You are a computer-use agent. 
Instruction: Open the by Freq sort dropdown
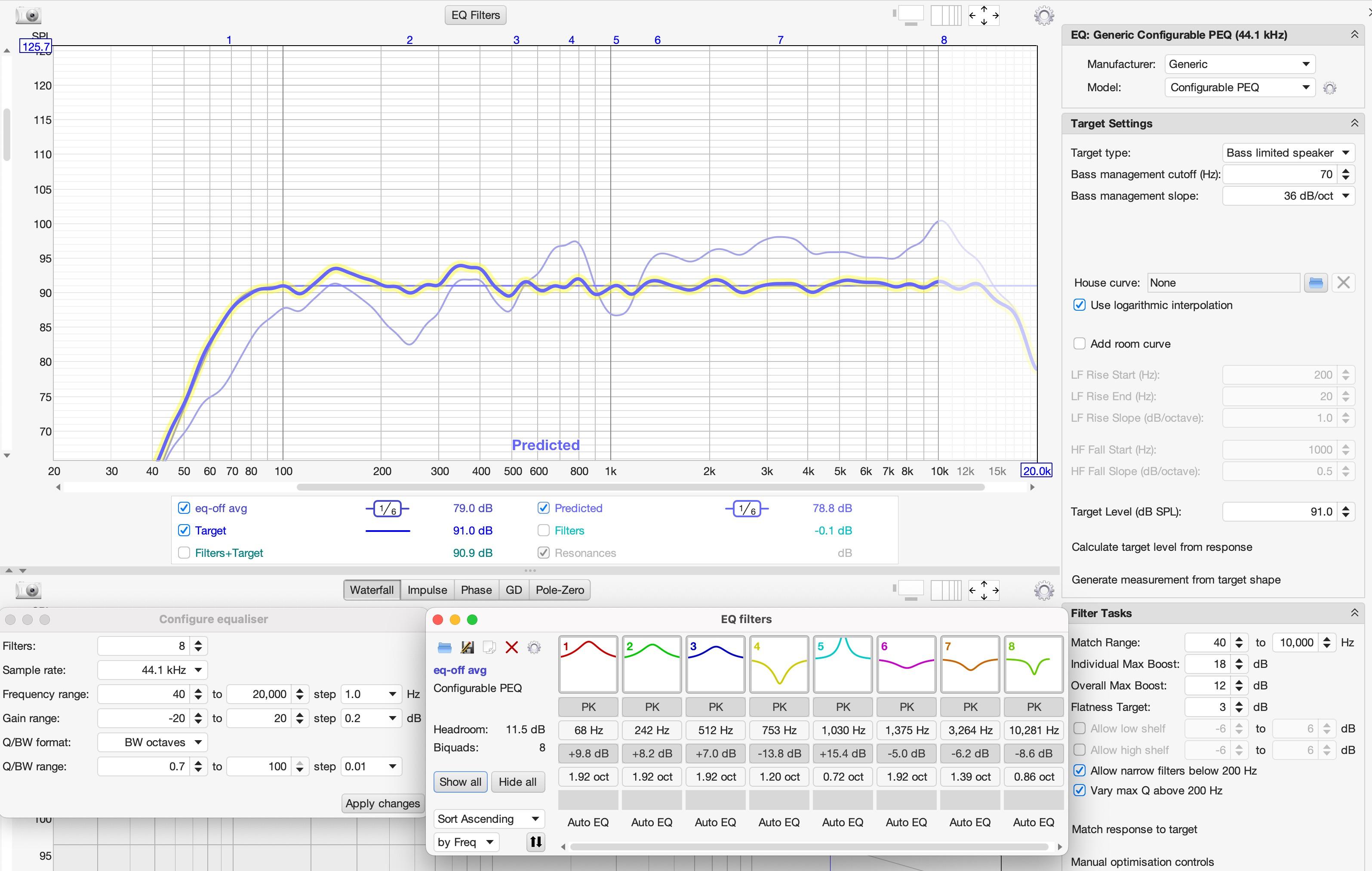pos(466,843)
